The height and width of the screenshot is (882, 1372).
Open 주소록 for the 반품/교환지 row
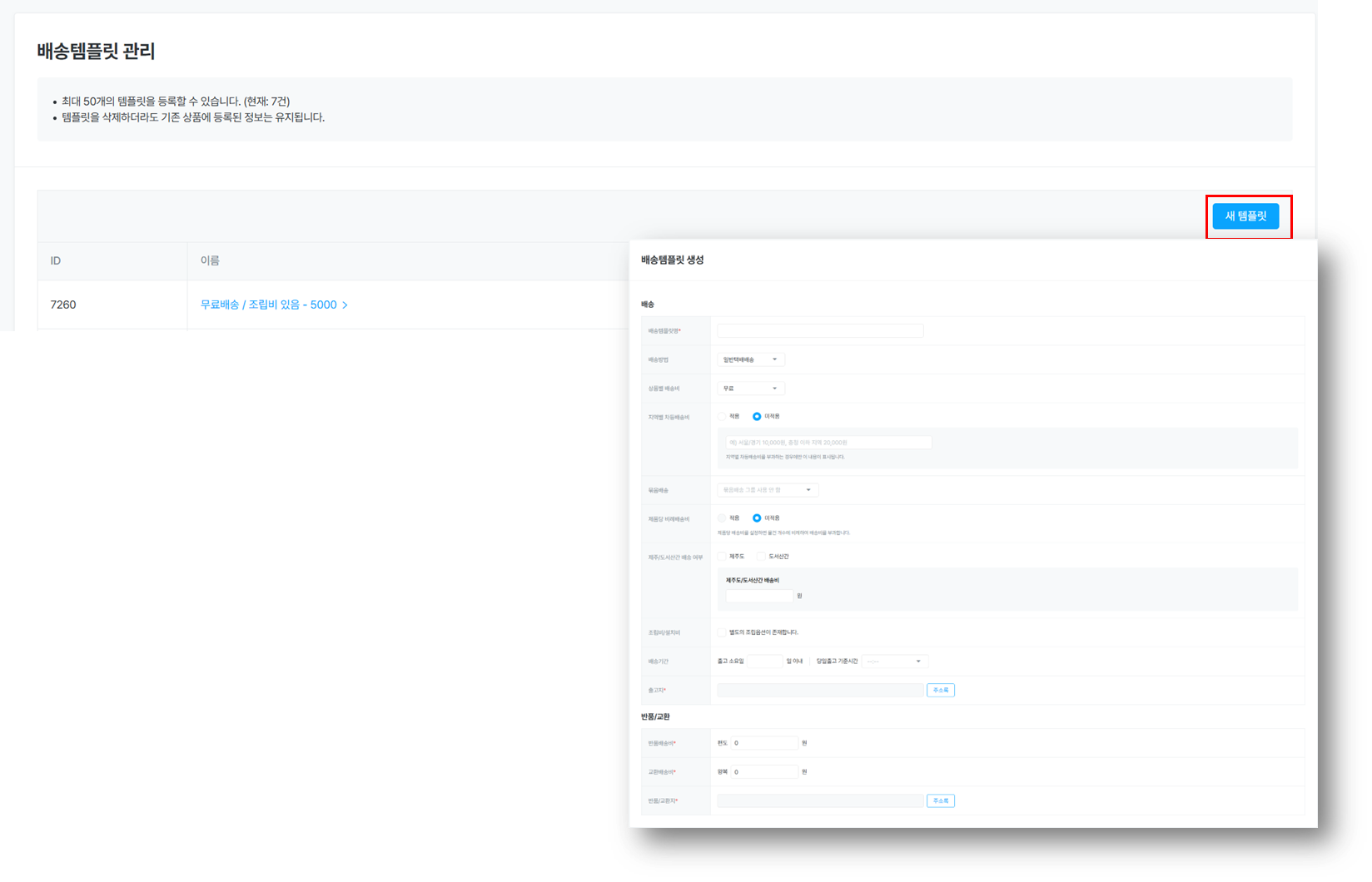tap(941, 800)
